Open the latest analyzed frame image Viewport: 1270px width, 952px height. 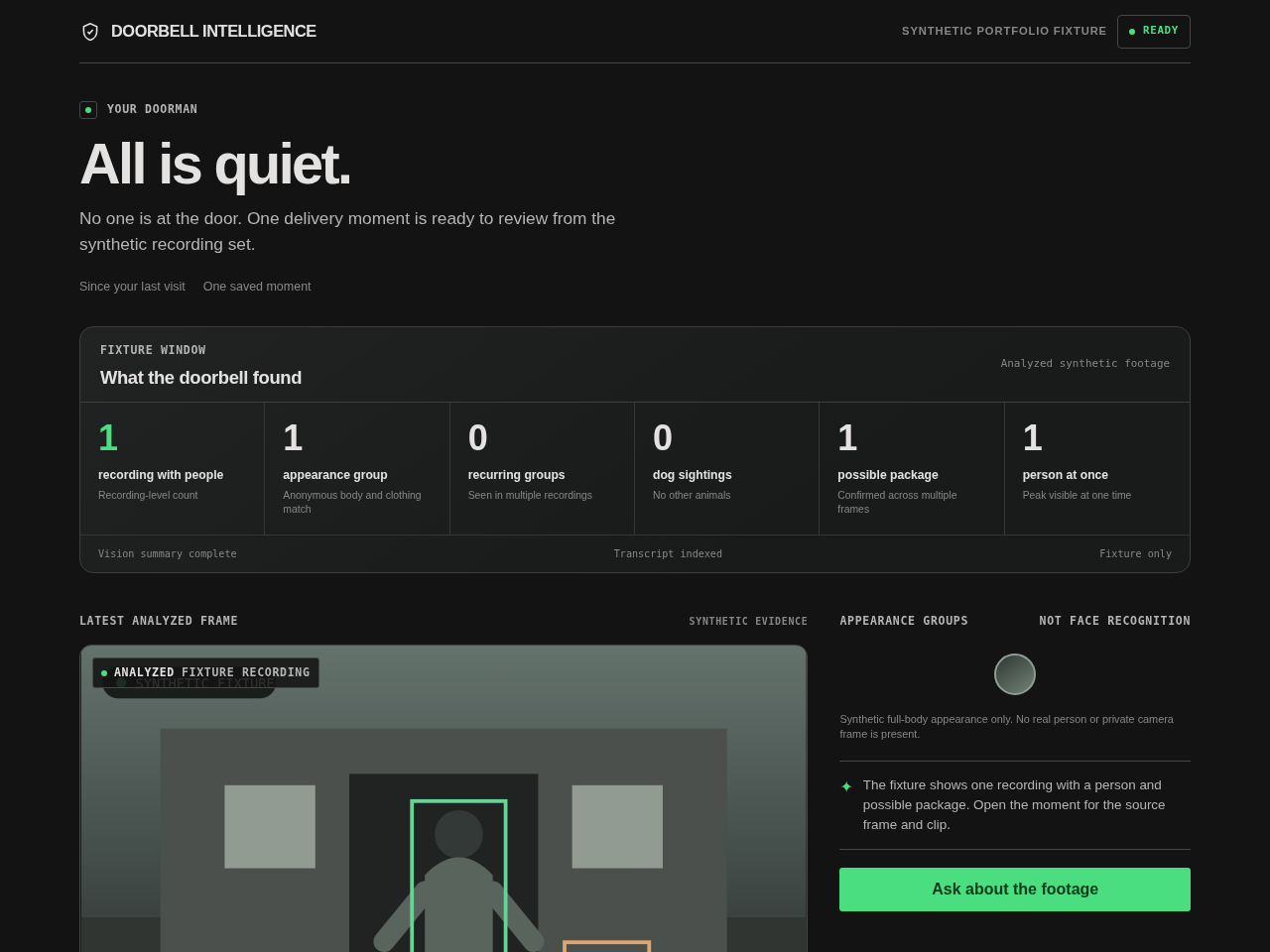click(444, 799)
